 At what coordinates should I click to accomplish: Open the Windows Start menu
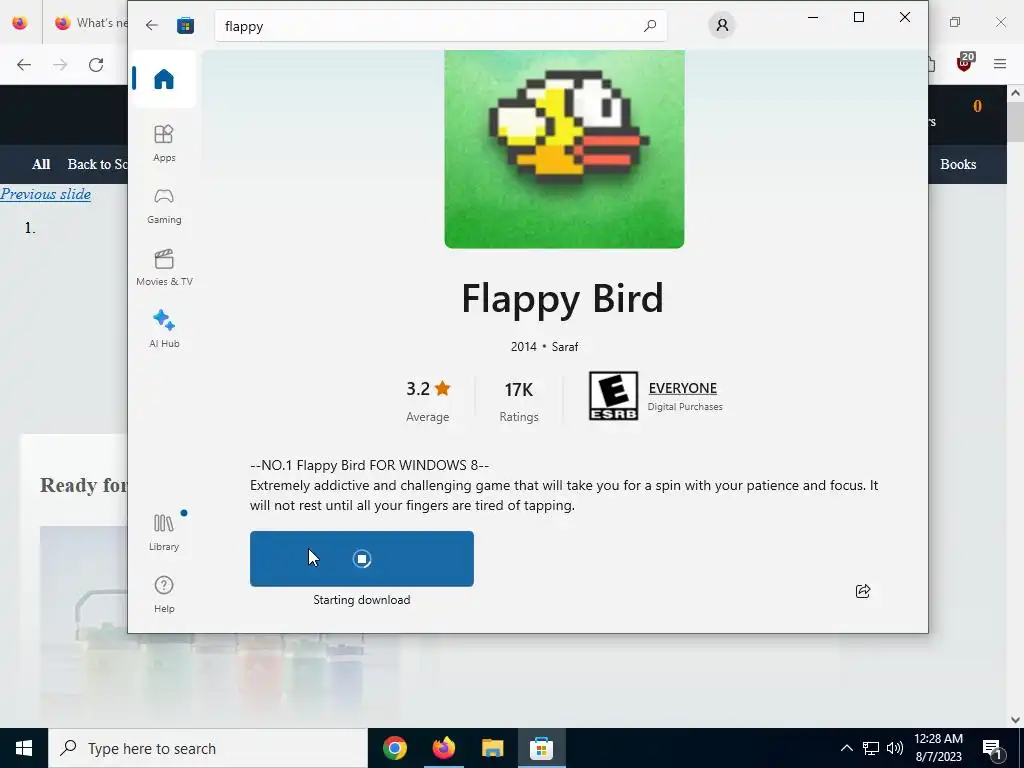[24, 748]
